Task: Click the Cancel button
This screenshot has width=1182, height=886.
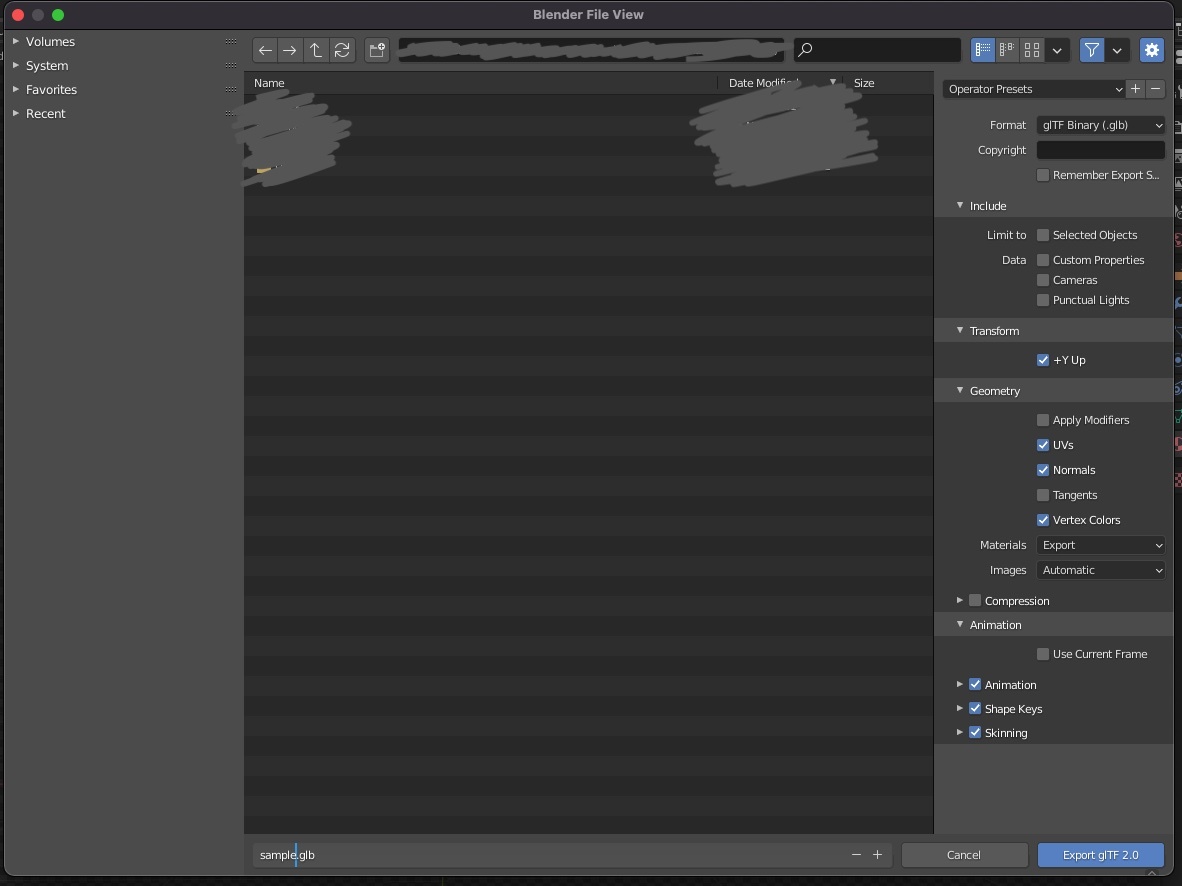Action: [964, 855]
